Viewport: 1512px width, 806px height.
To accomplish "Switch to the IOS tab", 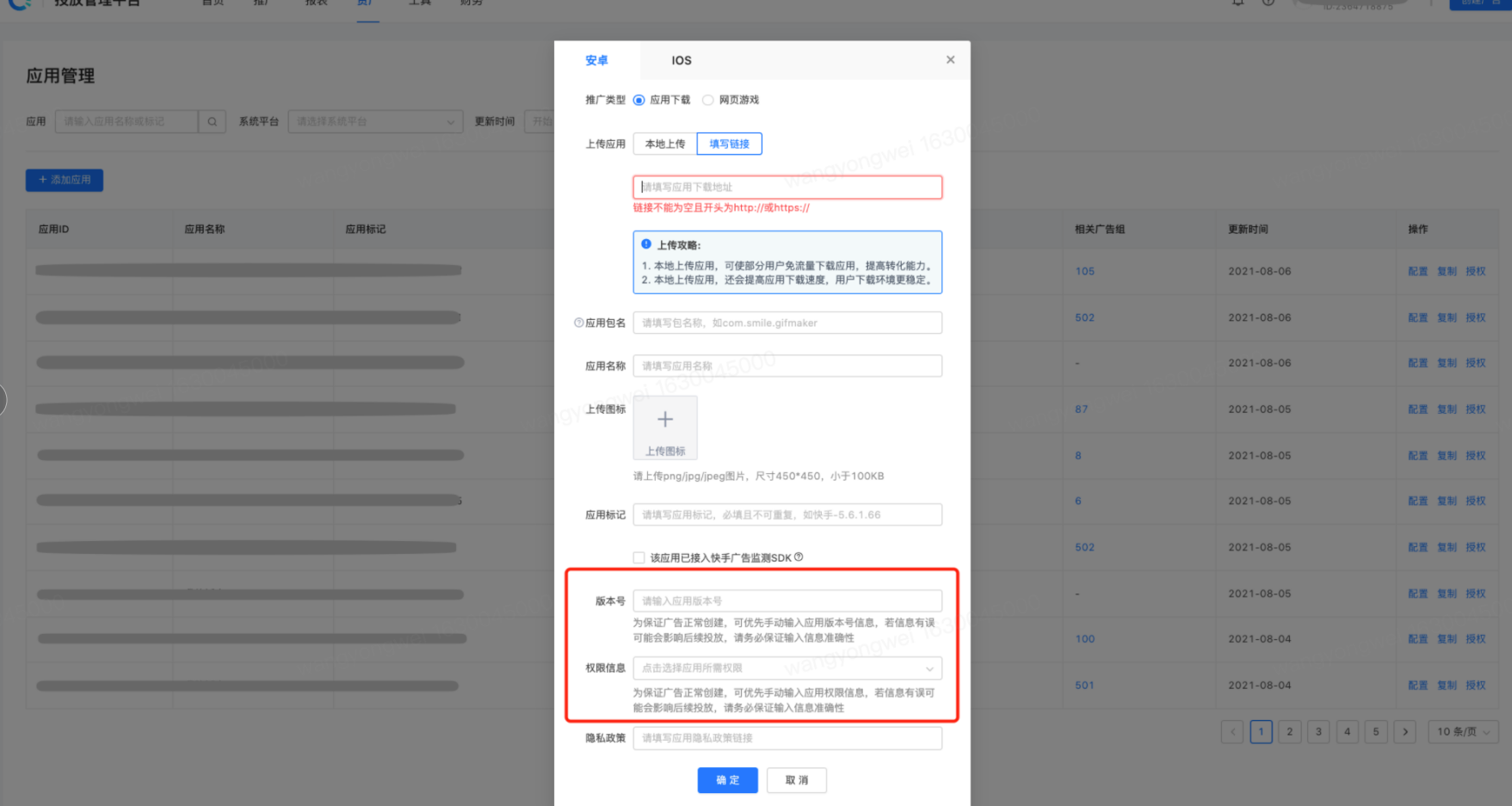I will [681, 60].
